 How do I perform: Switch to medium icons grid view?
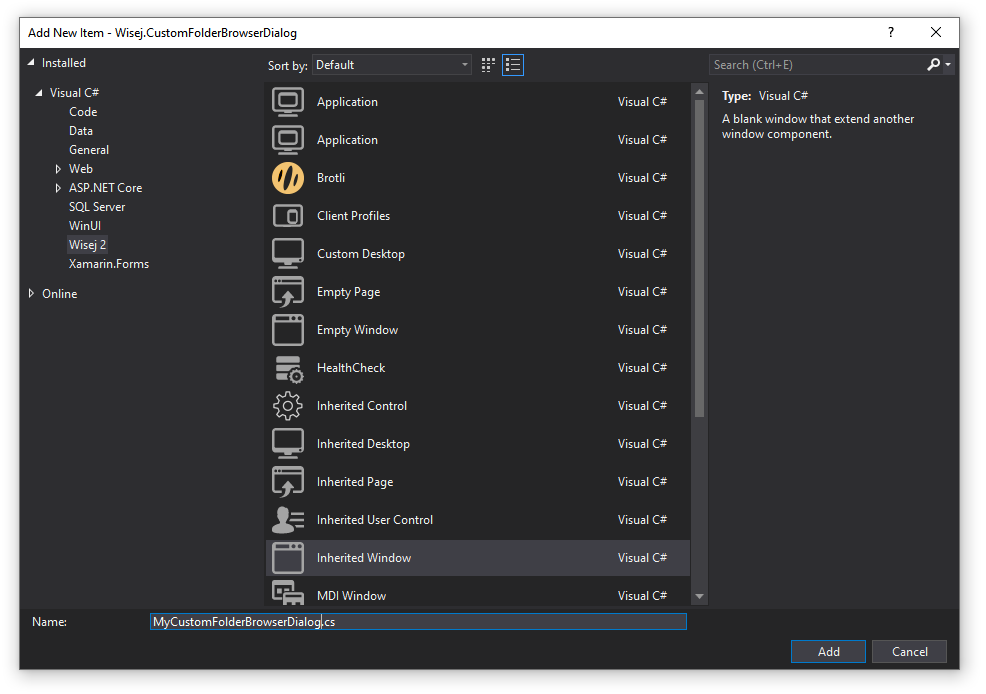coord(488,65)
